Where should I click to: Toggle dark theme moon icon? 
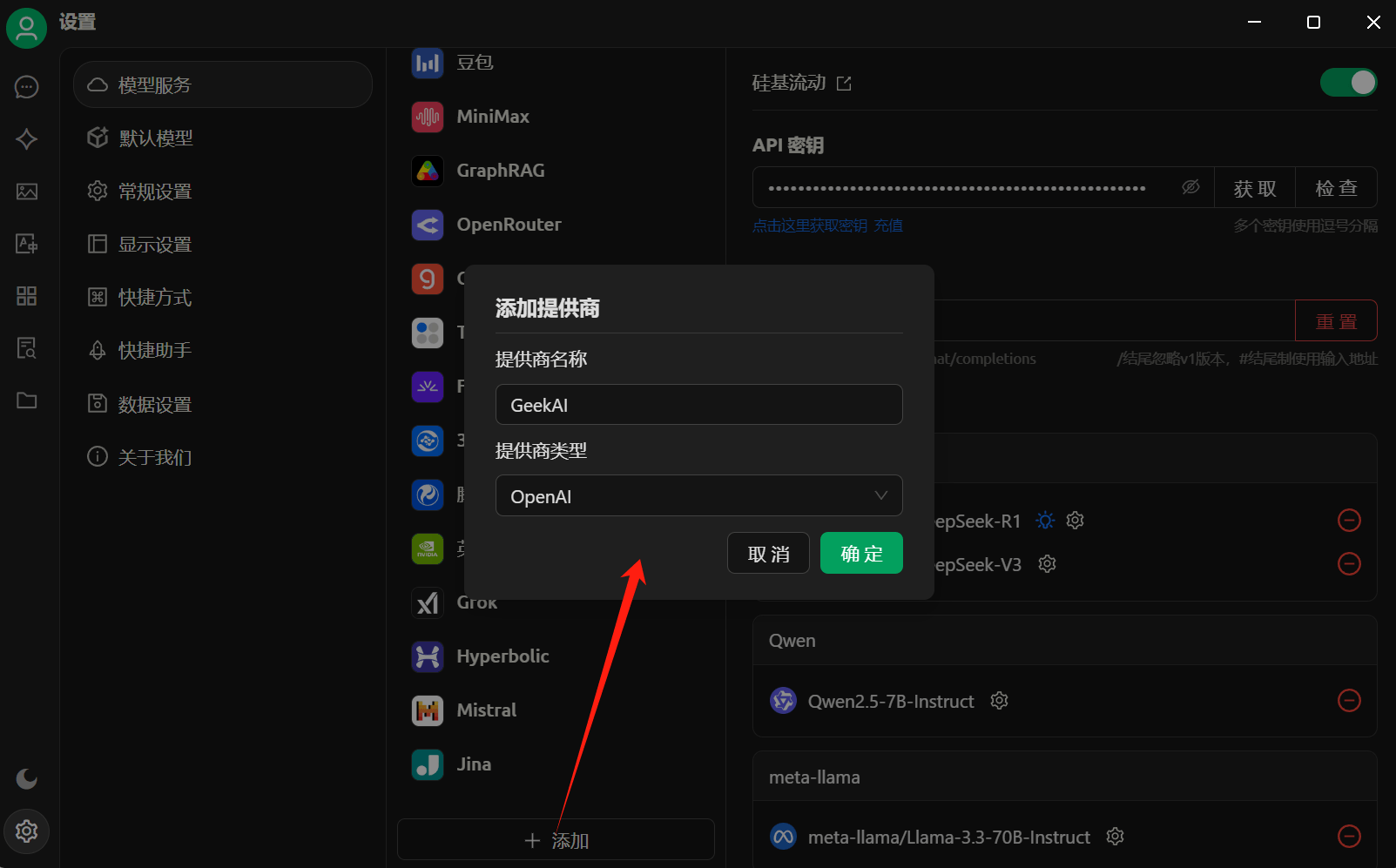(27, 778)
